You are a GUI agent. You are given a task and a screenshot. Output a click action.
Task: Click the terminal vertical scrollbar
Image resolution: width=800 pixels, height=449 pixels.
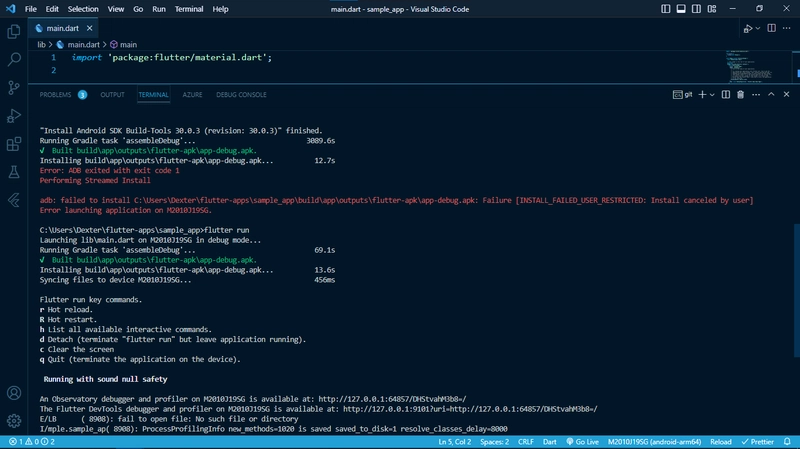click(x=796, y=291)
